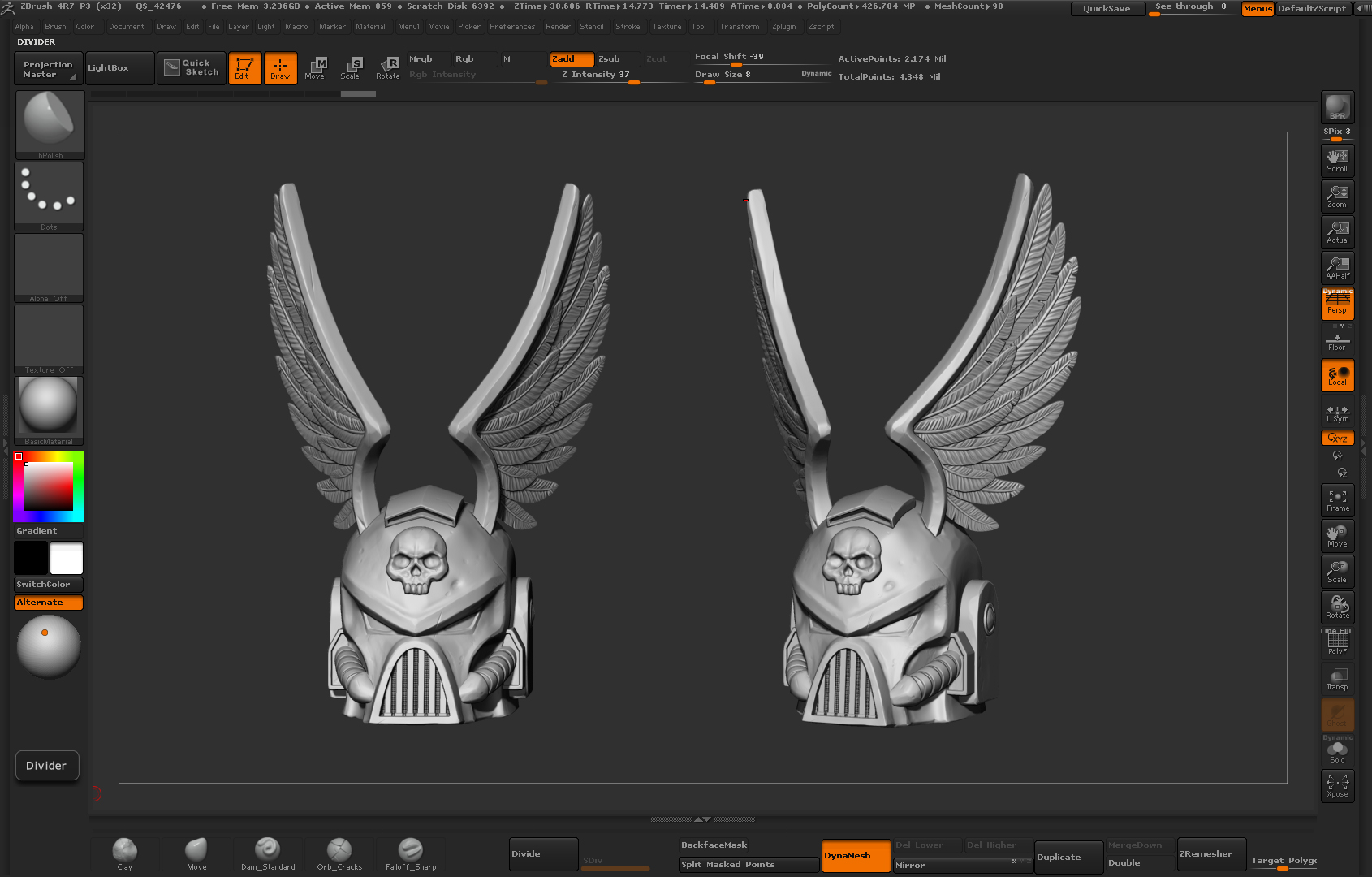Open the Zplugin menu
Screen dimensions: 1372x877
[x=783, y=27]
